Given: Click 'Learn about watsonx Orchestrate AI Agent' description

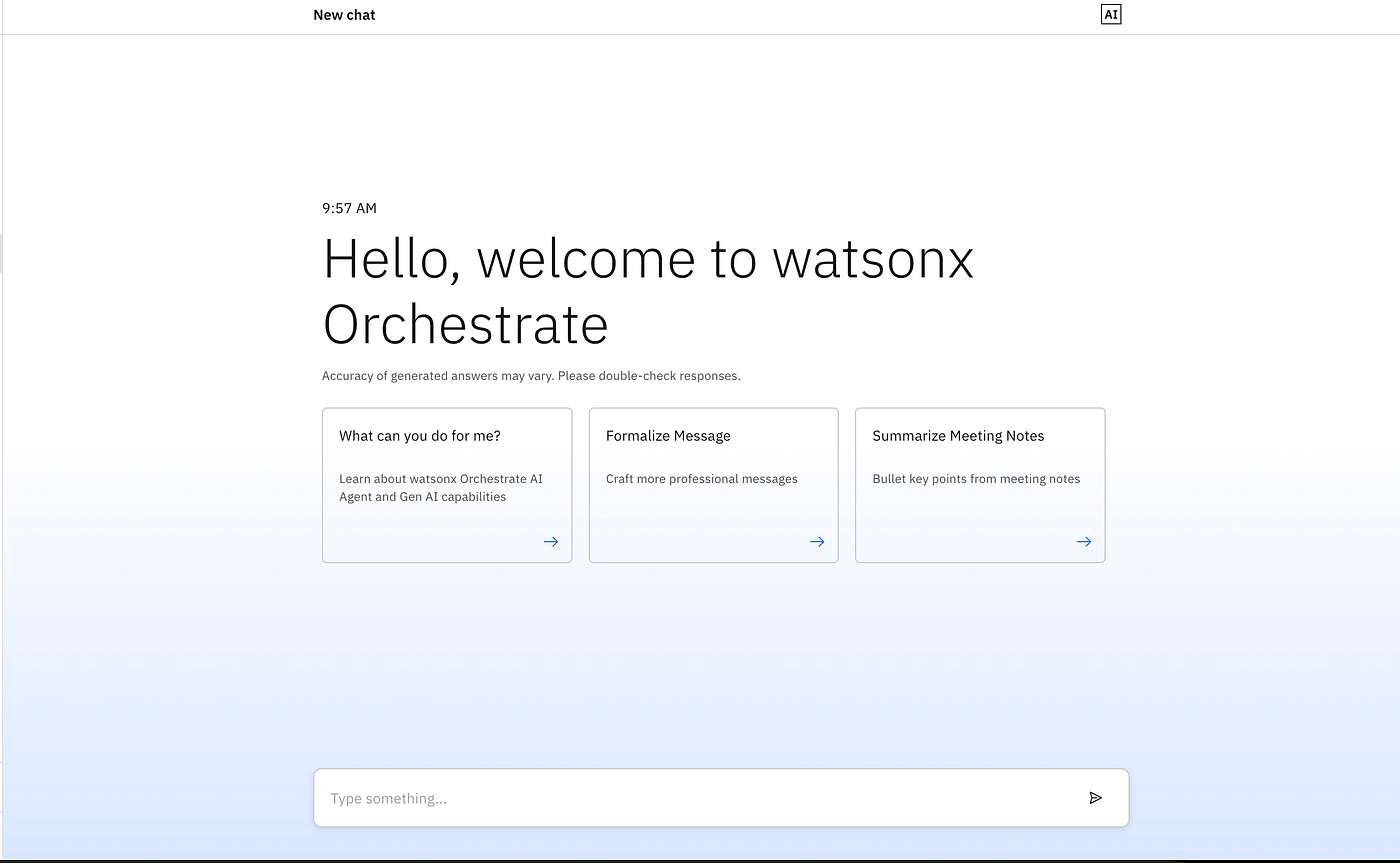Looking at the screenshot, I should tap(441, 488).
